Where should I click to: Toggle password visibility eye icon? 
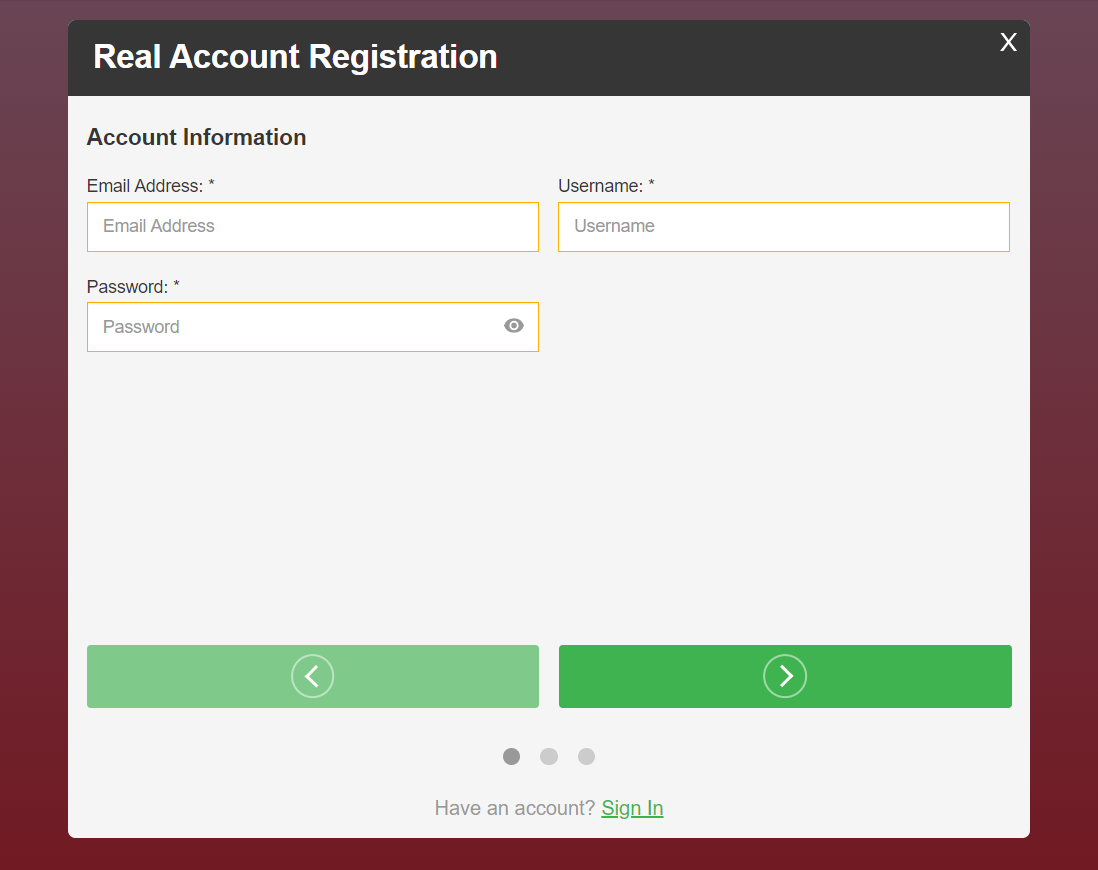click(x=513, y=326)
